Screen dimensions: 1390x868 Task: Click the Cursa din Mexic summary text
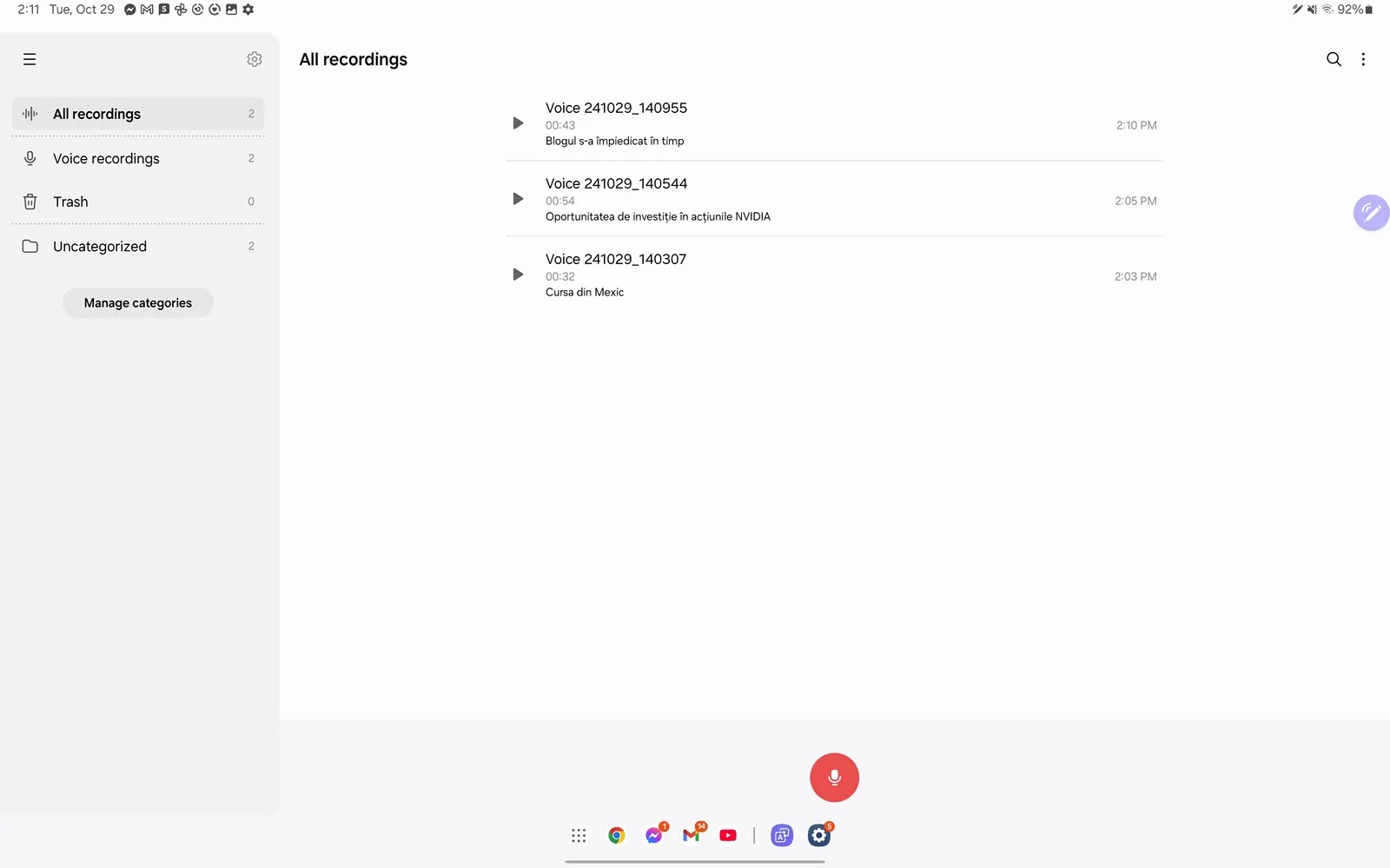point(585,292)
